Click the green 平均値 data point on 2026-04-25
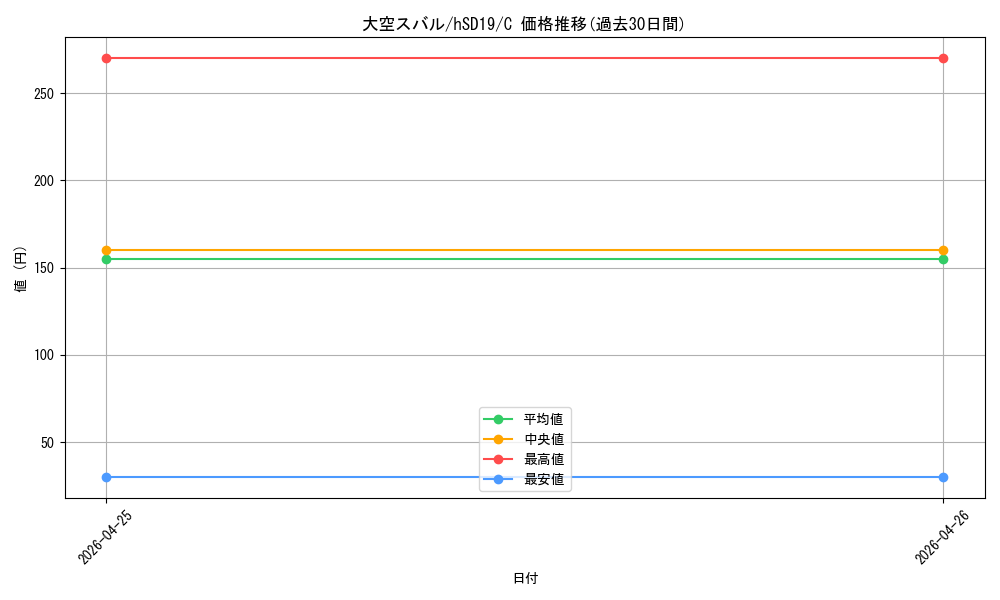 click(x=107, y=260)
